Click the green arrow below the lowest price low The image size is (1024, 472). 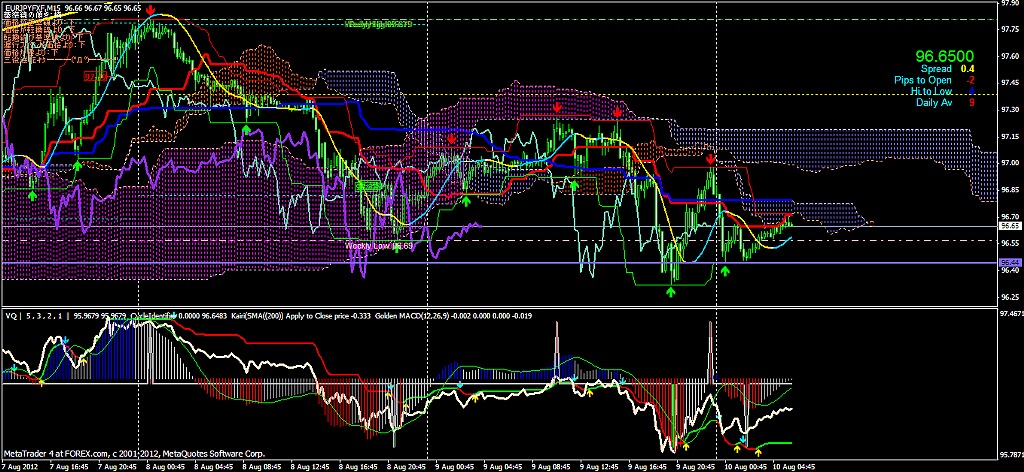pyautogui.click(x=671, y=291)
